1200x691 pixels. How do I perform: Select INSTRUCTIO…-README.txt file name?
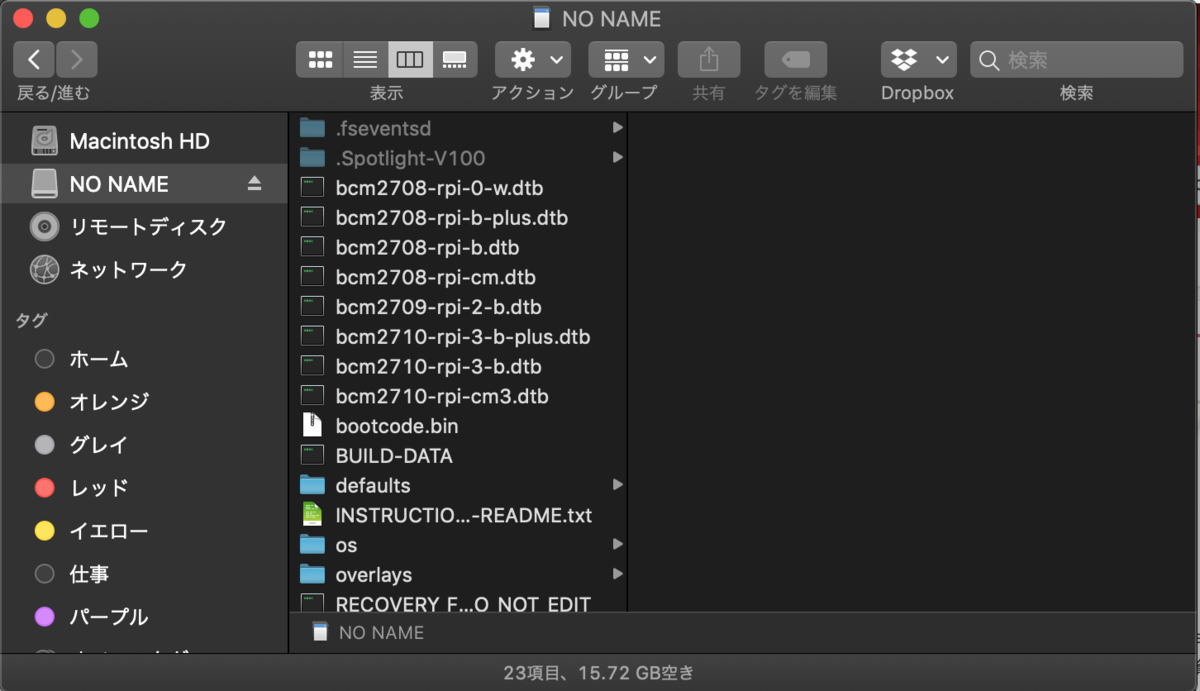tap(464, 516)
